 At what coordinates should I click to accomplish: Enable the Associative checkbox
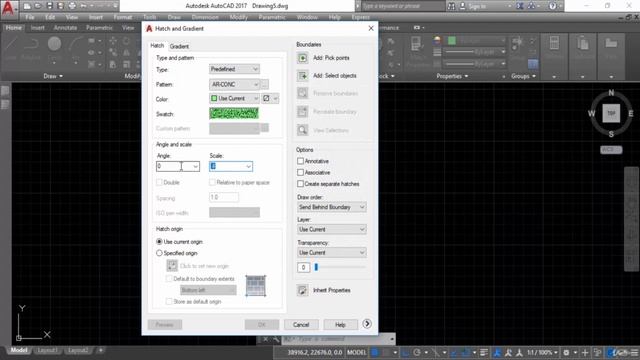point(300,173)
